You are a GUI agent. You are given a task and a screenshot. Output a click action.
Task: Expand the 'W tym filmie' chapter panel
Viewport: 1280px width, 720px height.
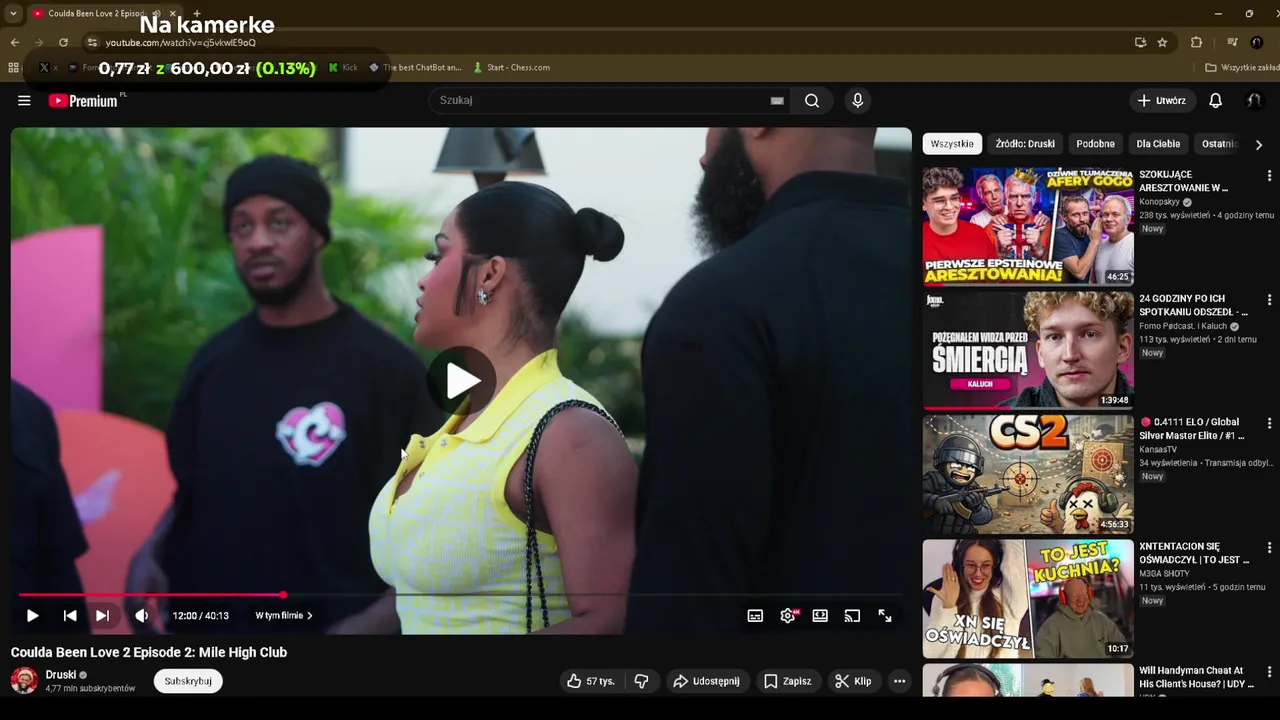[284, 616]
